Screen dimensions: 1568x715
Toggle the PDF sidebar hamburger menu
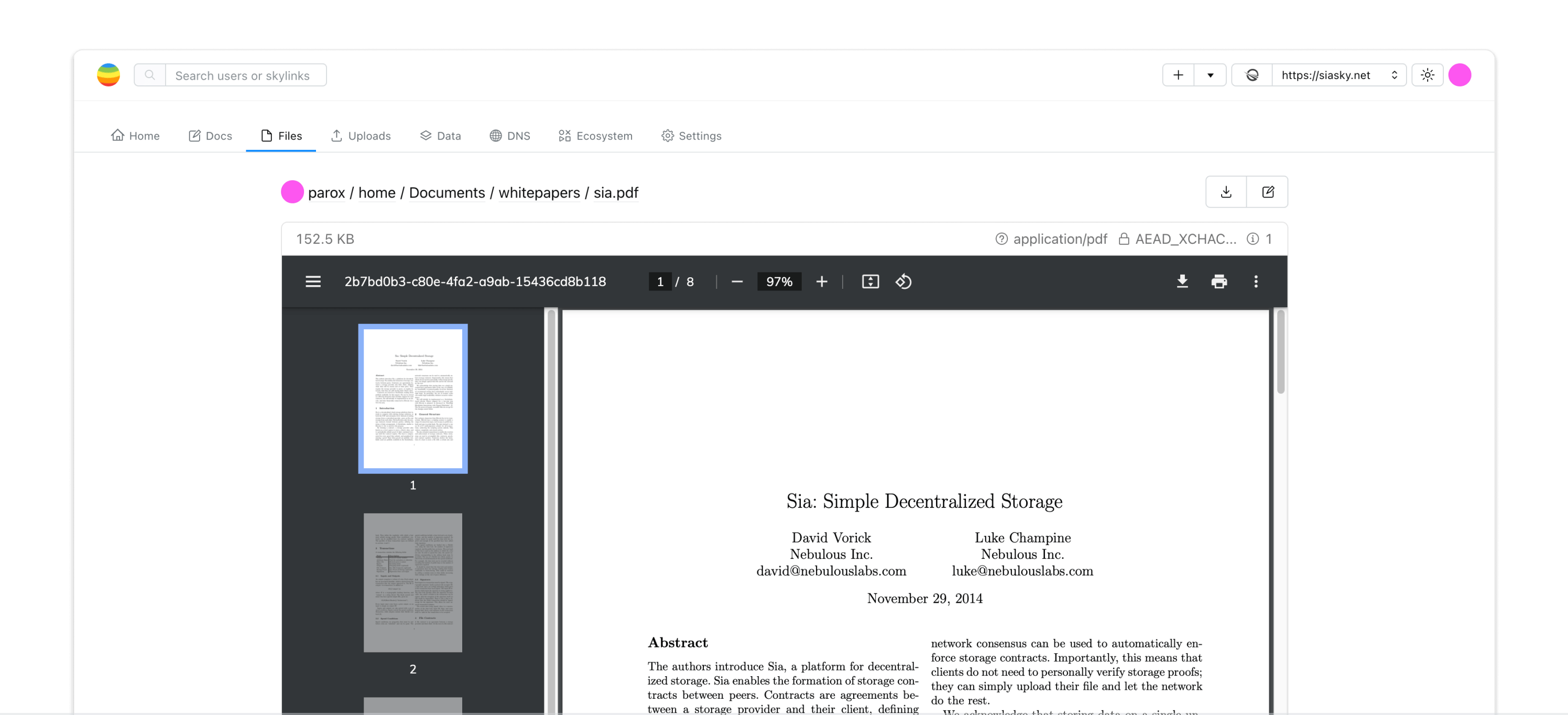point(313,281)
